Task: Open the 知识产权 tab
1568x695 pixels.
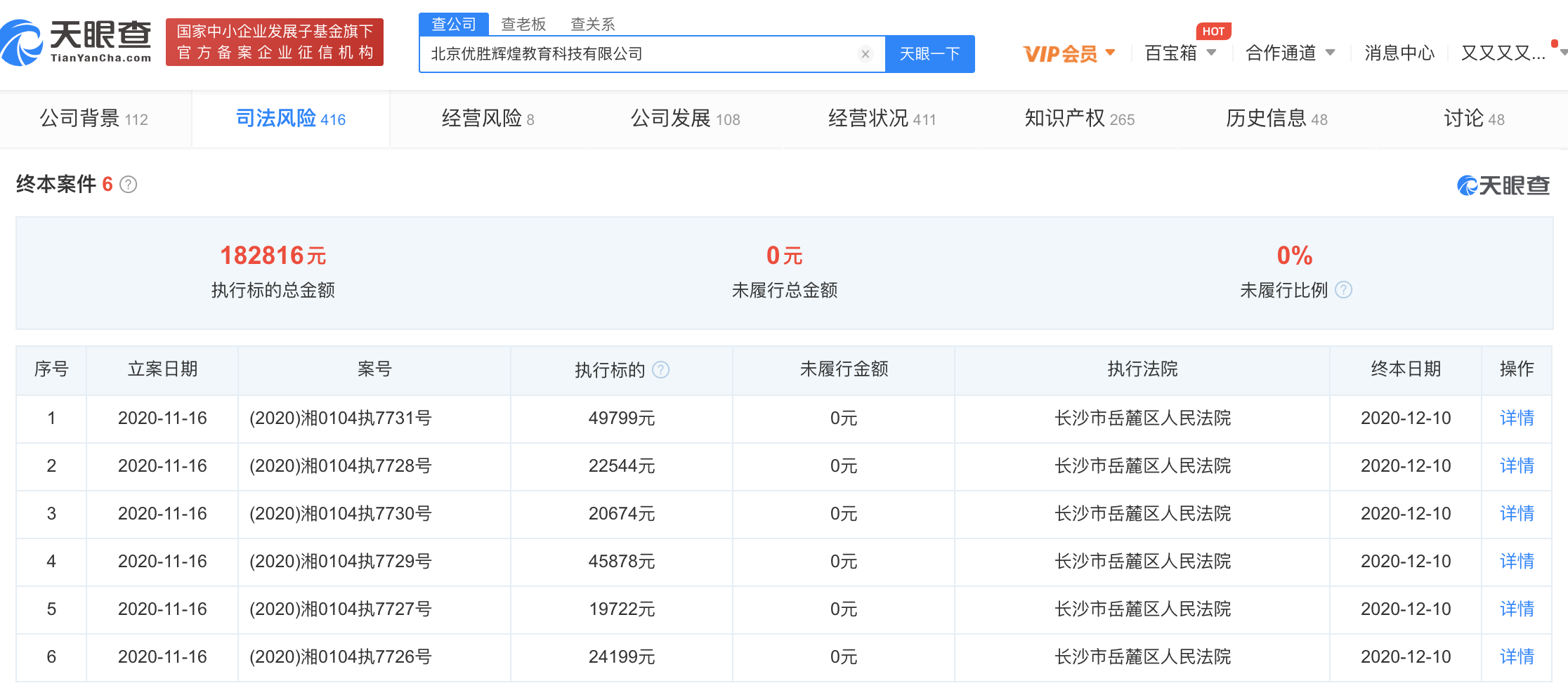Action: pos(1079,119)
